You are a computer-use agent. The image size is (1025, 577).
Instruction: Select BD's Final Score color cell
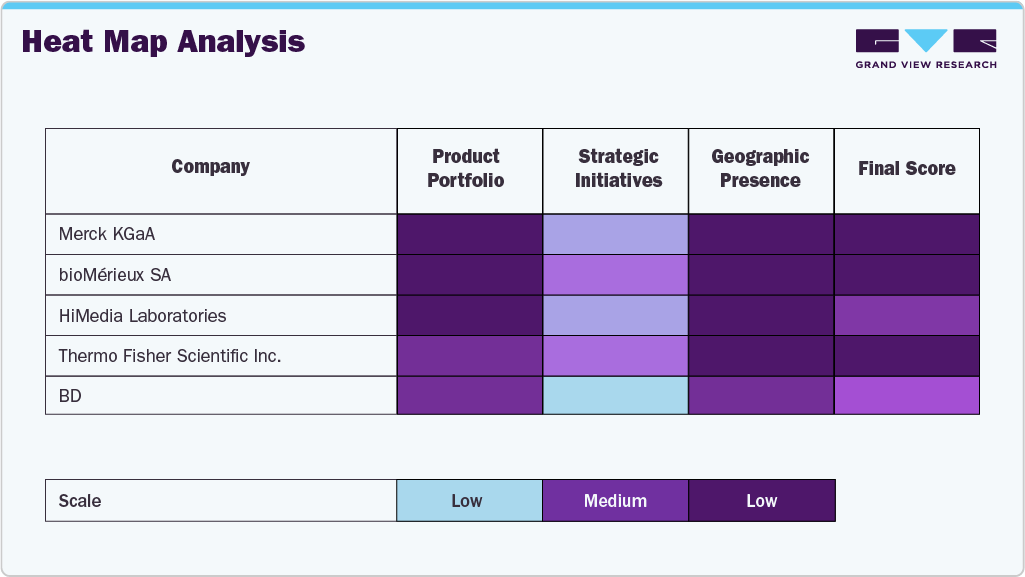coord(906,396)
